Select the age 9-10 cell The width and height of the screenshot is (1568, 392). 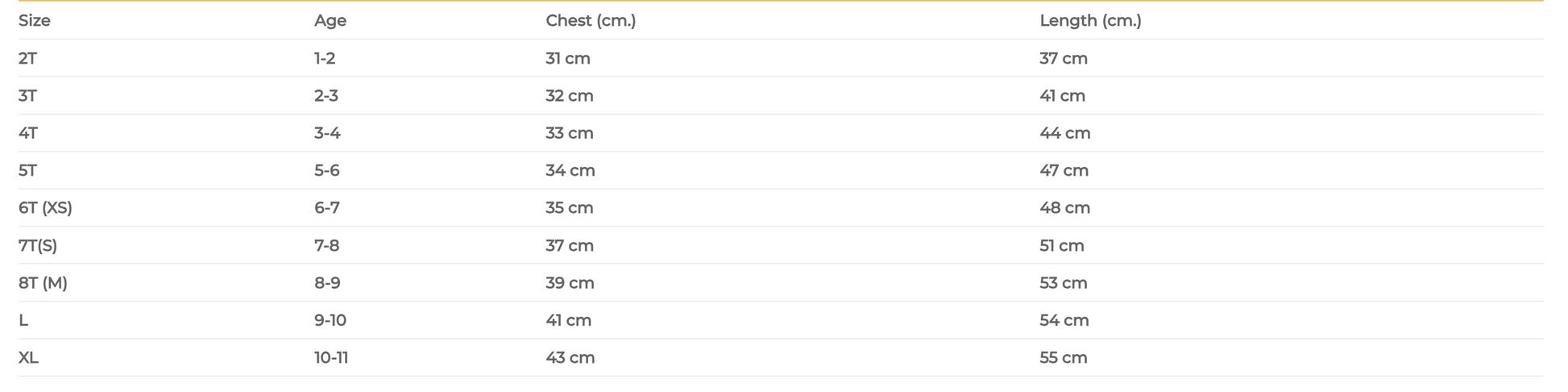pos(330,321)
